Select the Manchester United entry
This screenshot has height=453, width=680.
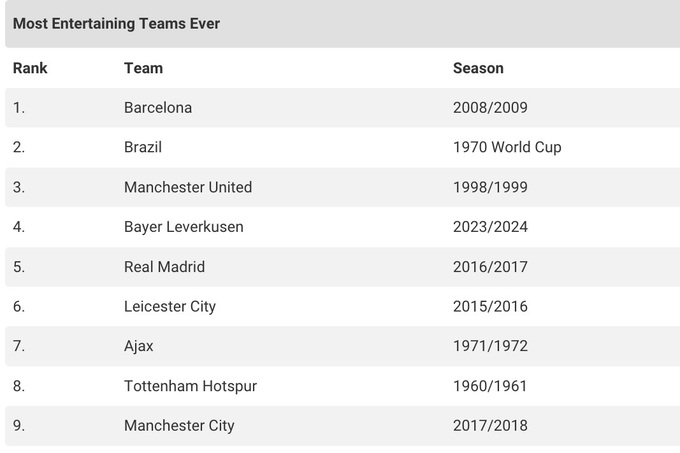pos(188,187)
